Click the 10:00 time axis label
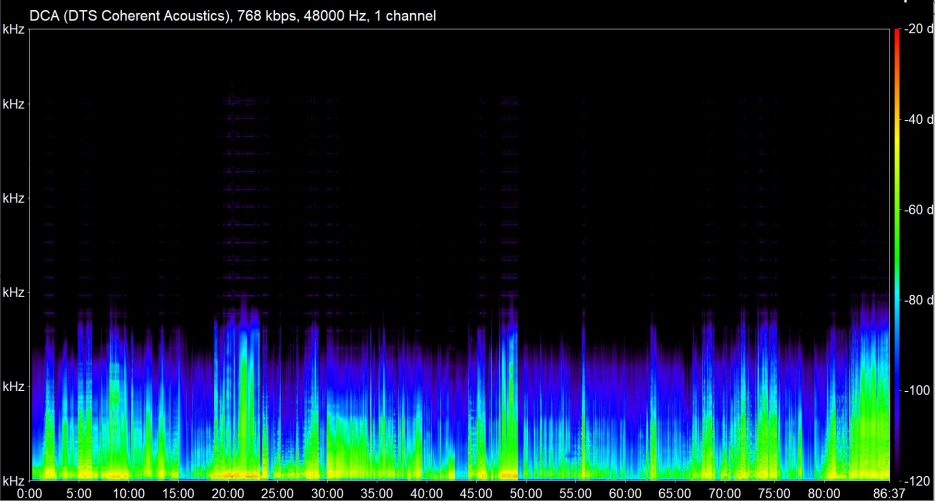 coord(128,494)
